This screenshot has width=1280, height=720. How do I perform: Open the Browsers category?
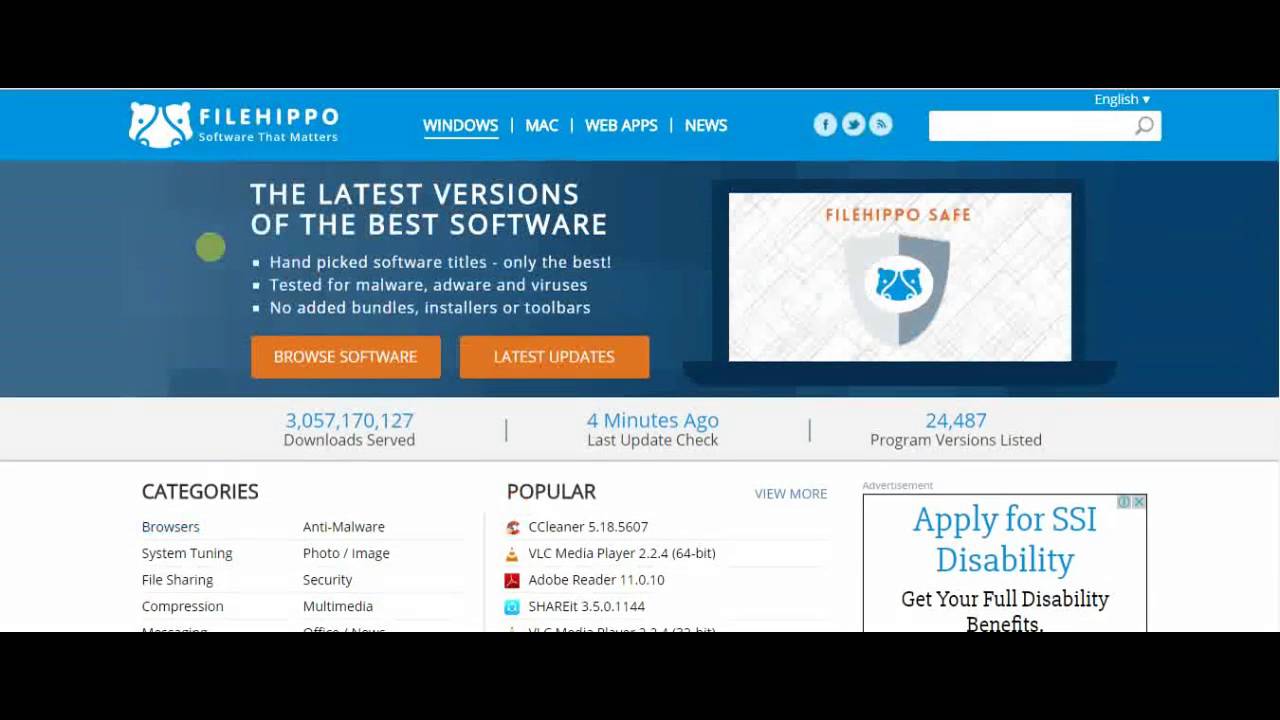click(x=171, y=527)
